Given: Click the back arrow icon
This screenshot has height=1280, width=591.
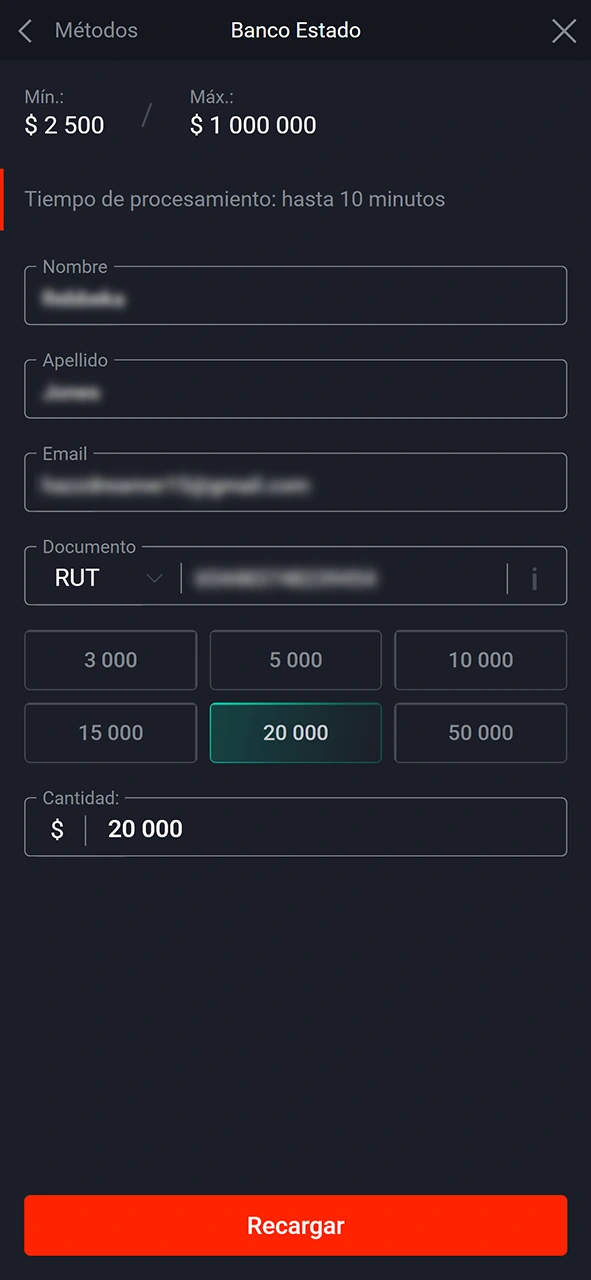Looking at the screenshot, I should coord(26,31).
